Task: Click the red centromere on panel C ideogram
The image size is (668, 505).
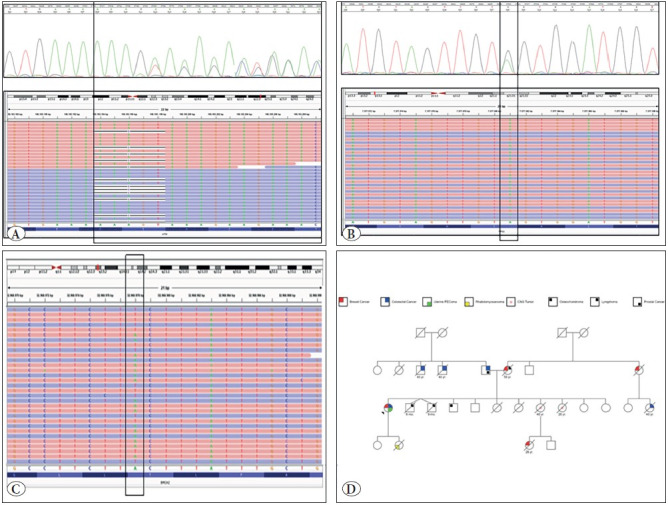Action: pos(56,267)
